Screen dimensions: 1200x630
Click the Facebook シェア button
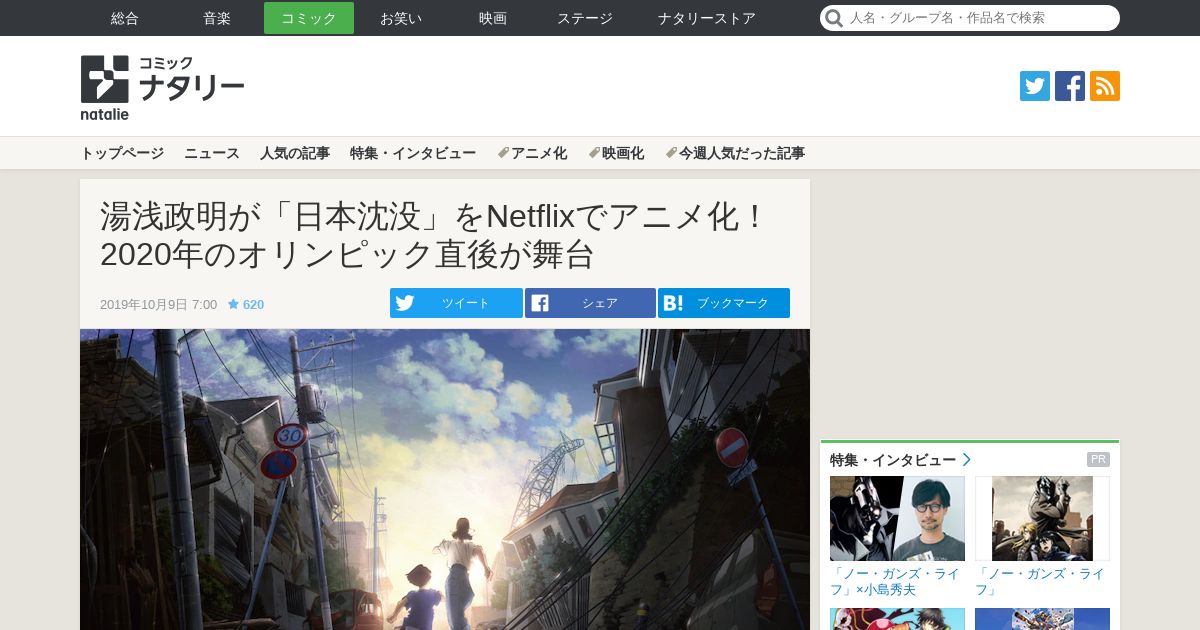coord(590,303)
